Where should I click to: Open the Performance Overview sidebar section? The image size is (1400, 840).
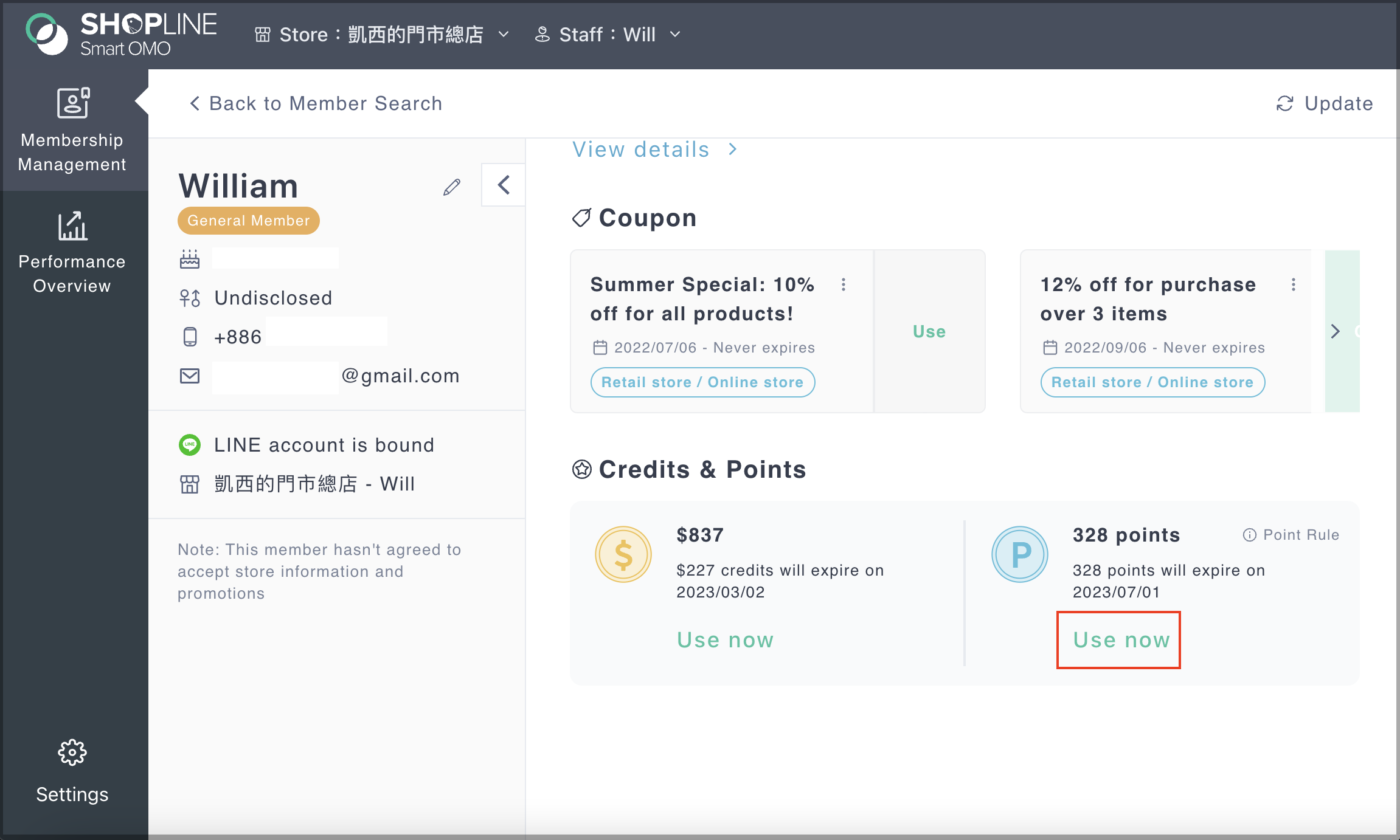pos(72,253)
